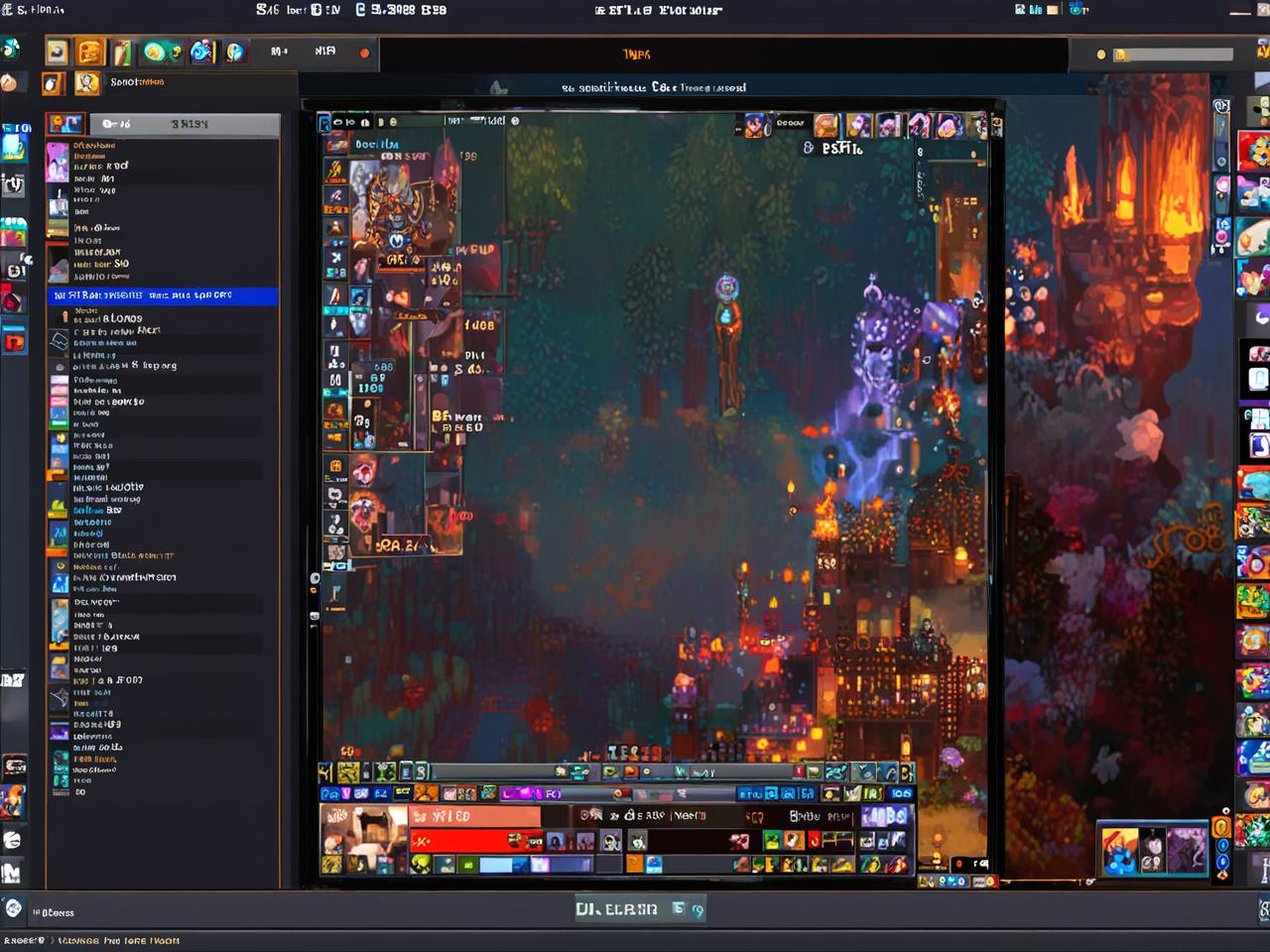Select the pencil icon in top toolbar
Viewport: 1270px width, 952px height.
(122, 52)
